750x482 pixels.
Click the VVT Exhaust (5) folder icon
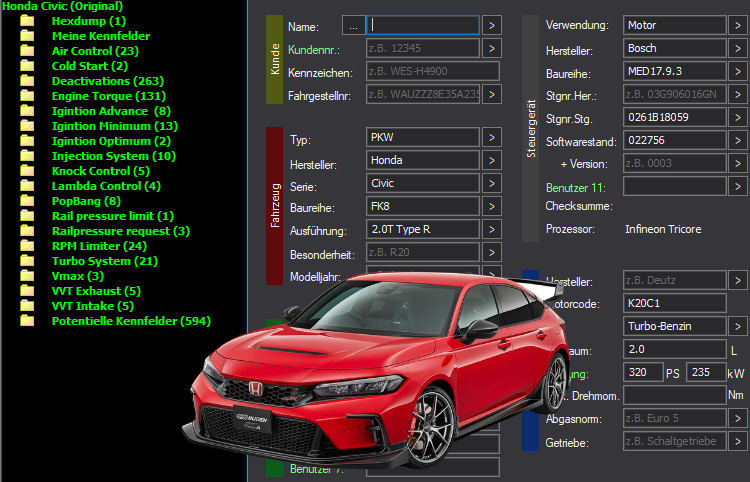coord(27,291)
